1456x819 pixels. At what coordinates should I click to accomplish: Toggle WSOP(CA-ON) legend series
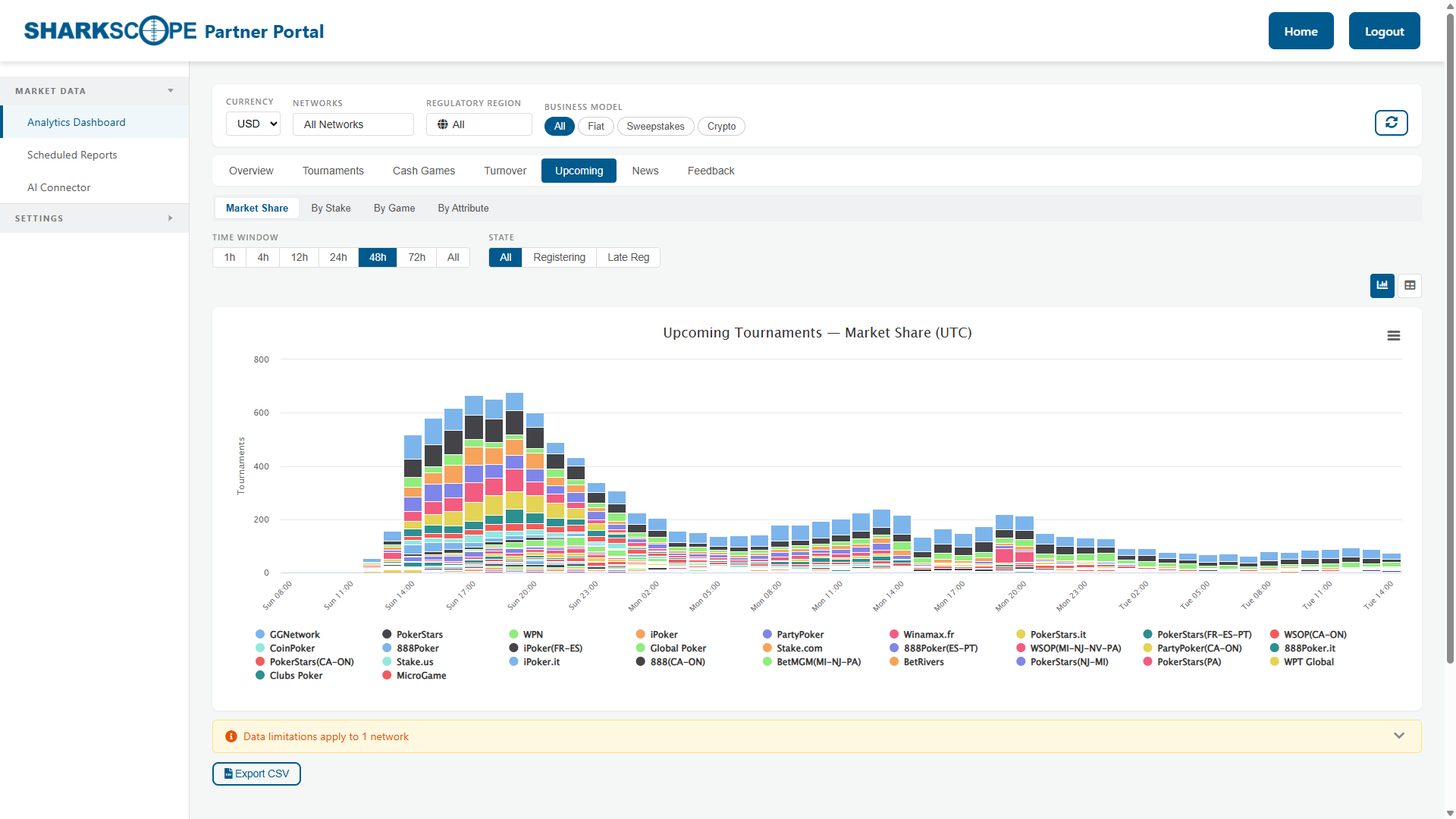click(1308, 635)
